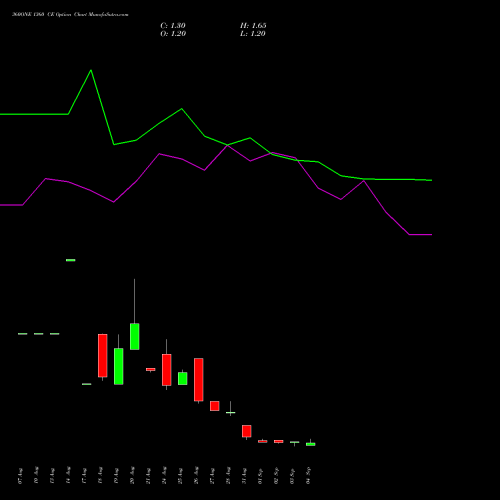Click the close value 'C: 1.30'

173,26
